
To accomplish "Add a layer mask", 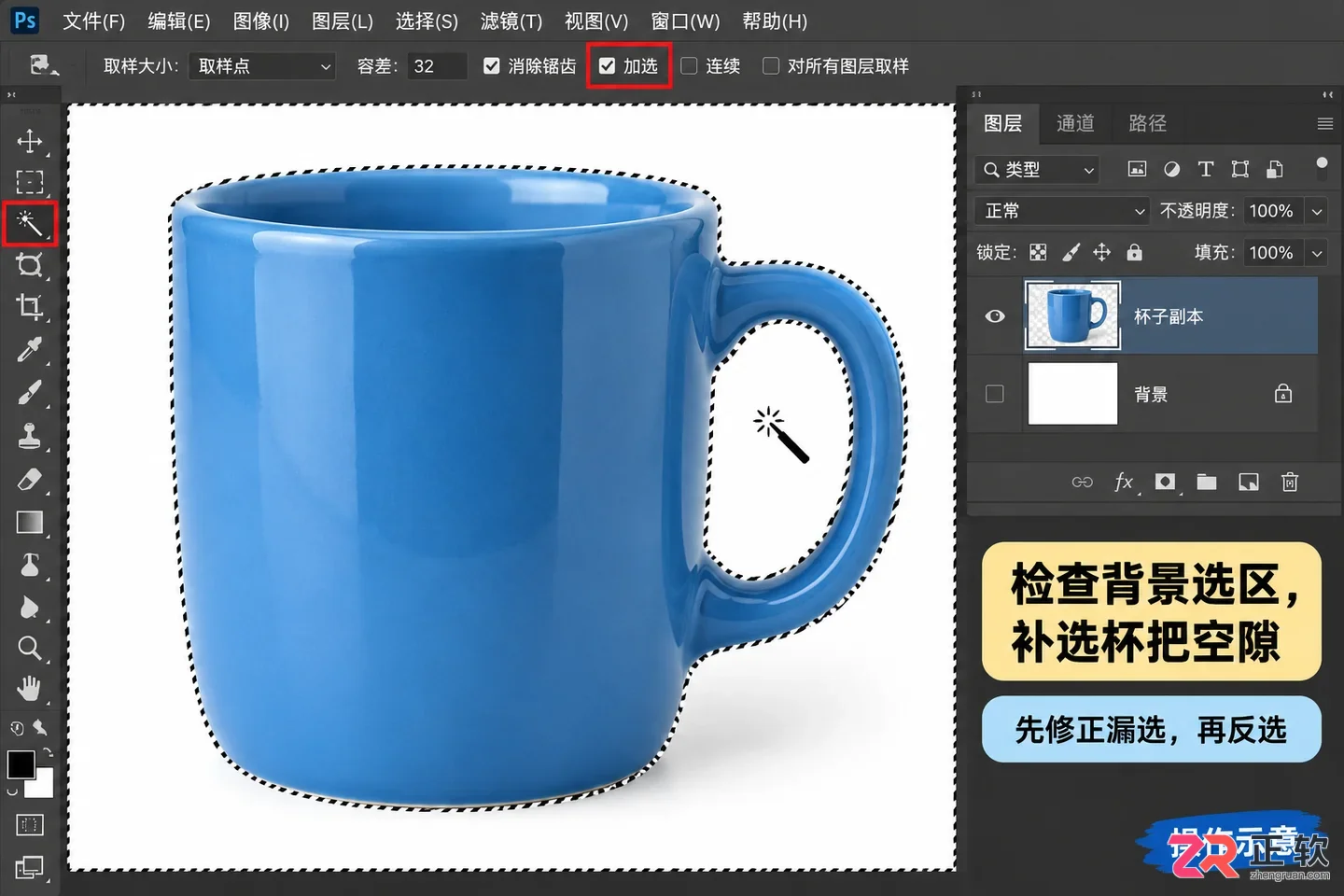I will click(1165, 483).
